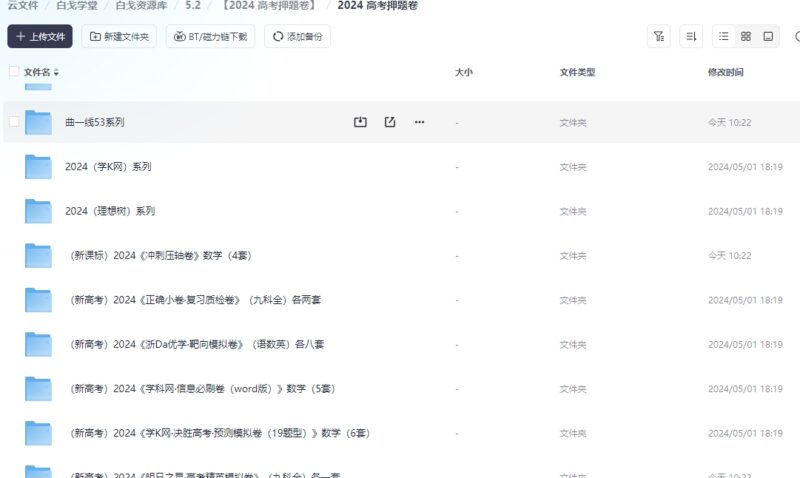Click 文件夹 type cell of 浙Da优学·靶向模拟卷 row

click(573, 344)
